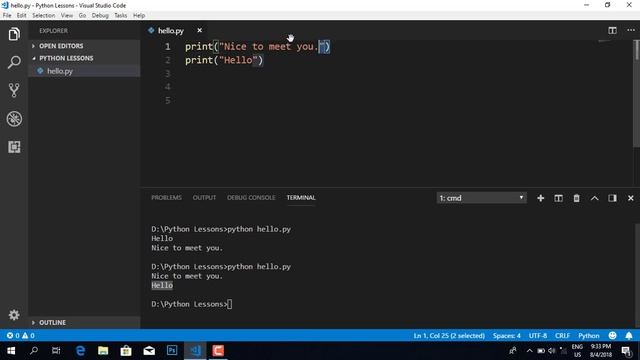Open Windows taskbar search
Image resolution: width=640 pixels, height=360 pixels.
[34, 351]
